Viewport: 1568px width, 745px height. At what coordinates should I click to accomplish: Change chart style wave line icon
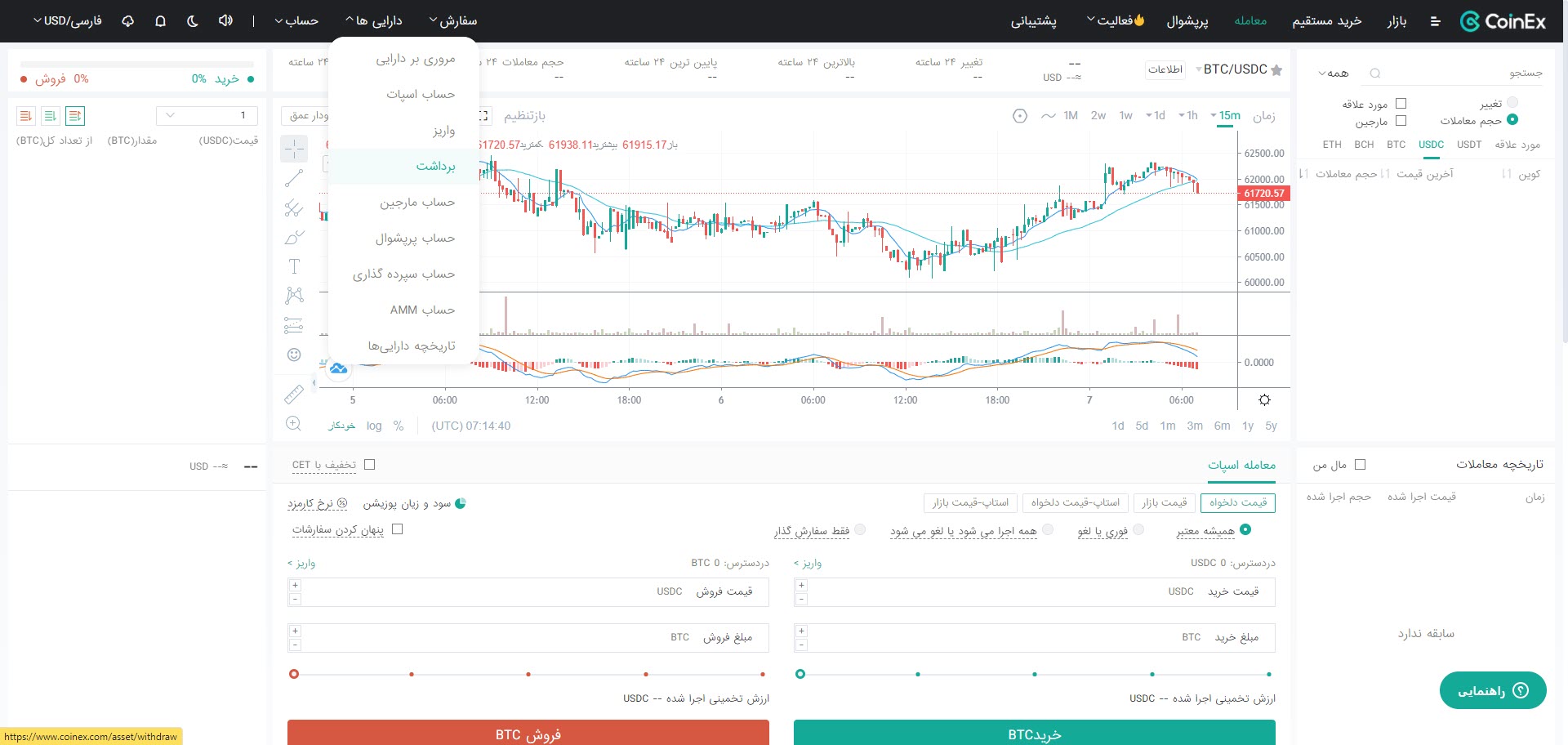1049,116
